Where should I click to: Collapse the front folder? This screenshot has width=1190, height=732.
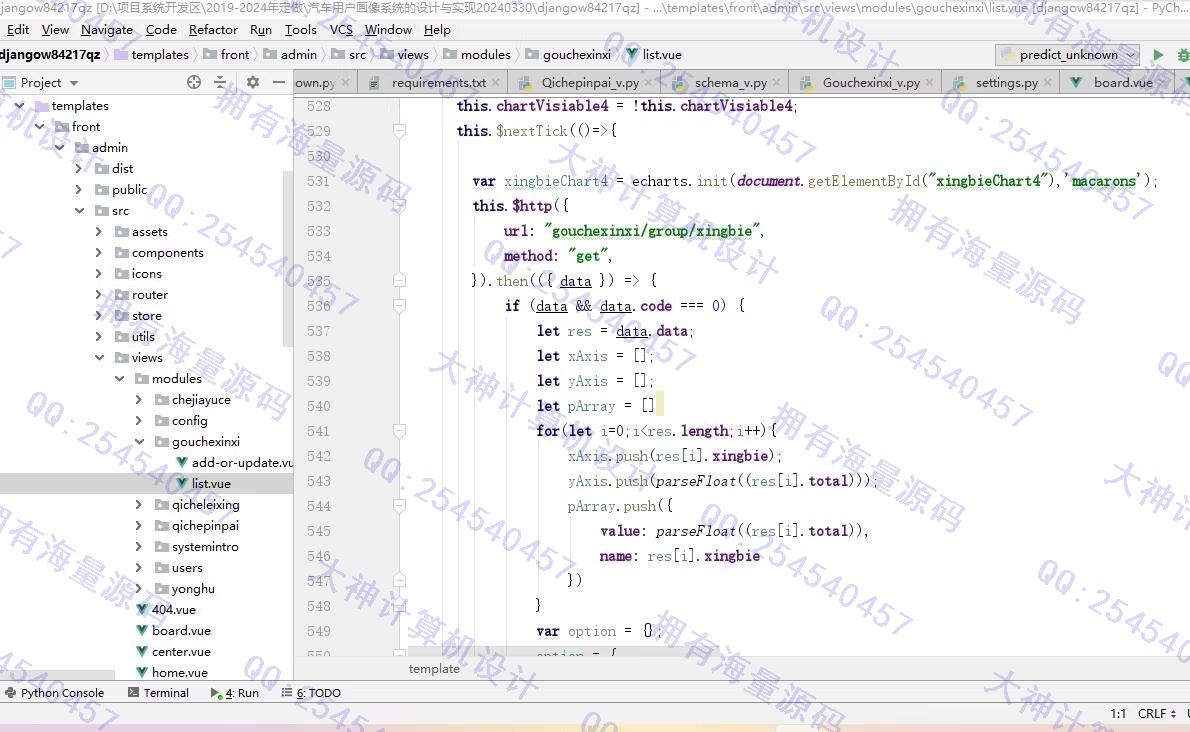[x=39, y=127]
